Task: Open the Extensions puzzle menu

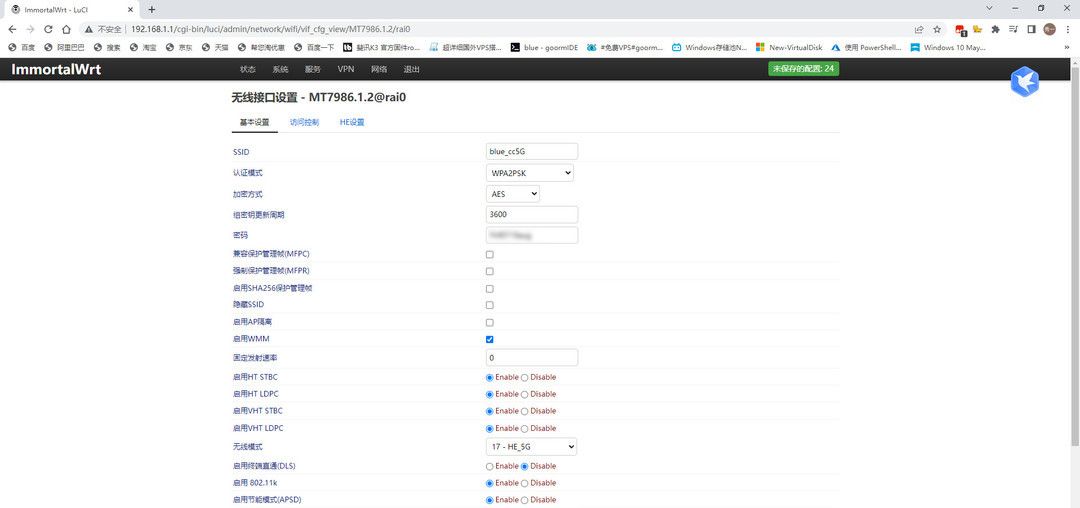Action: click(995, 30)
